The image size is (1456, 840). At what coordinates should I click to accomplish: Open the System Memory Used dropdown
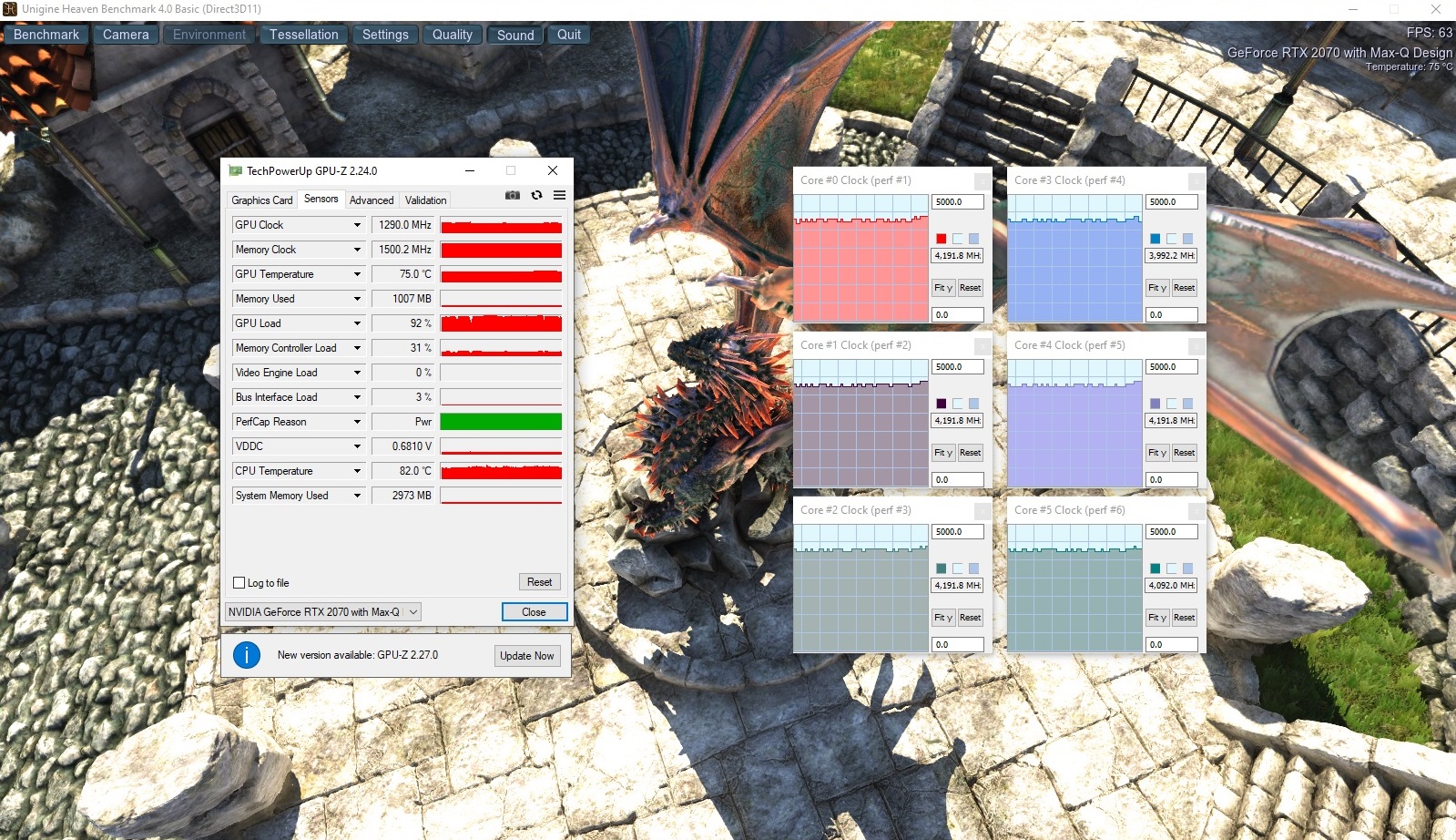(357, 496)
